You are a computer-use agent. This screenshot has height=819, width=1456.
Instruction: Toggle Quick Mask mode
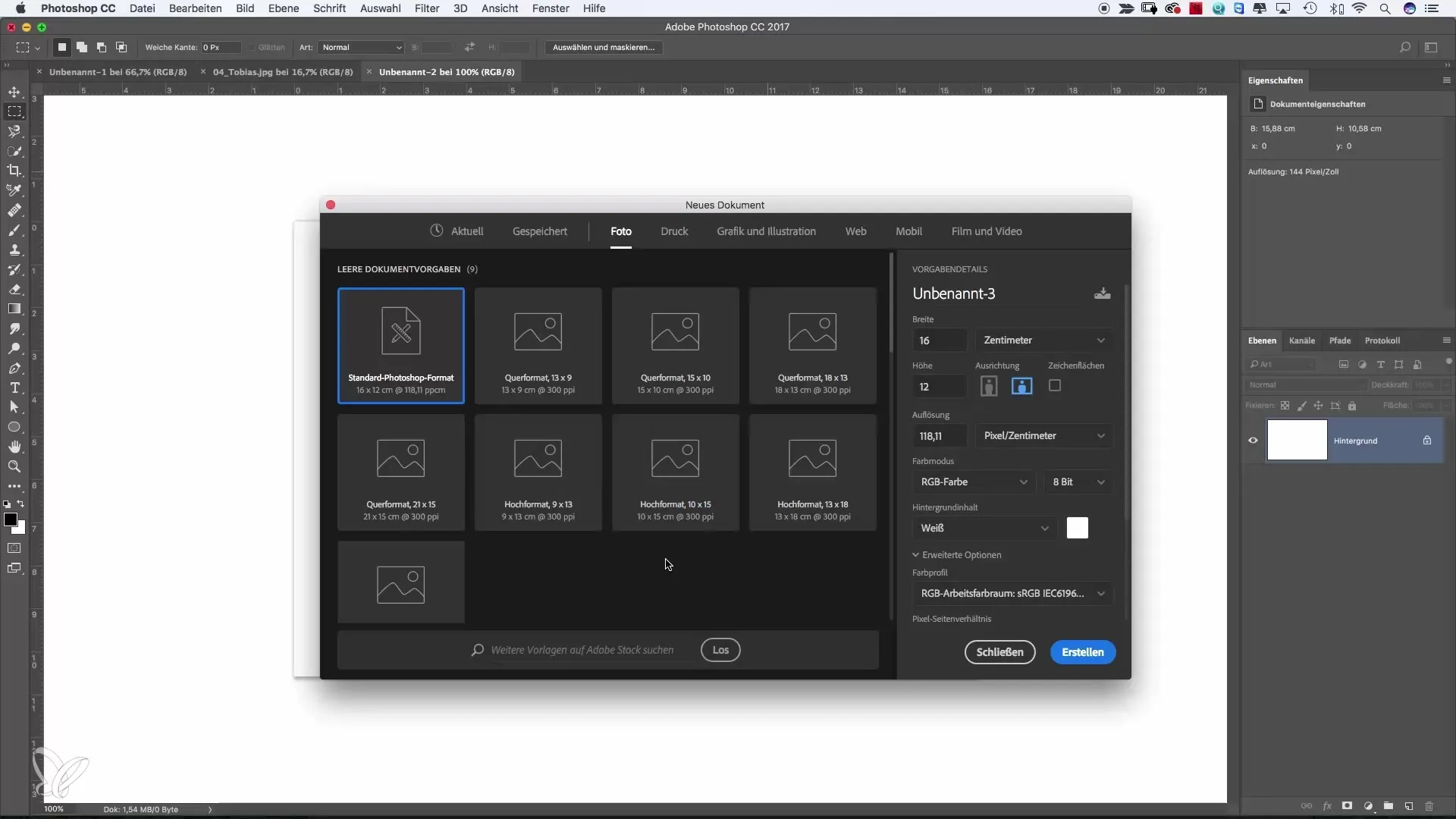[14, 548]
